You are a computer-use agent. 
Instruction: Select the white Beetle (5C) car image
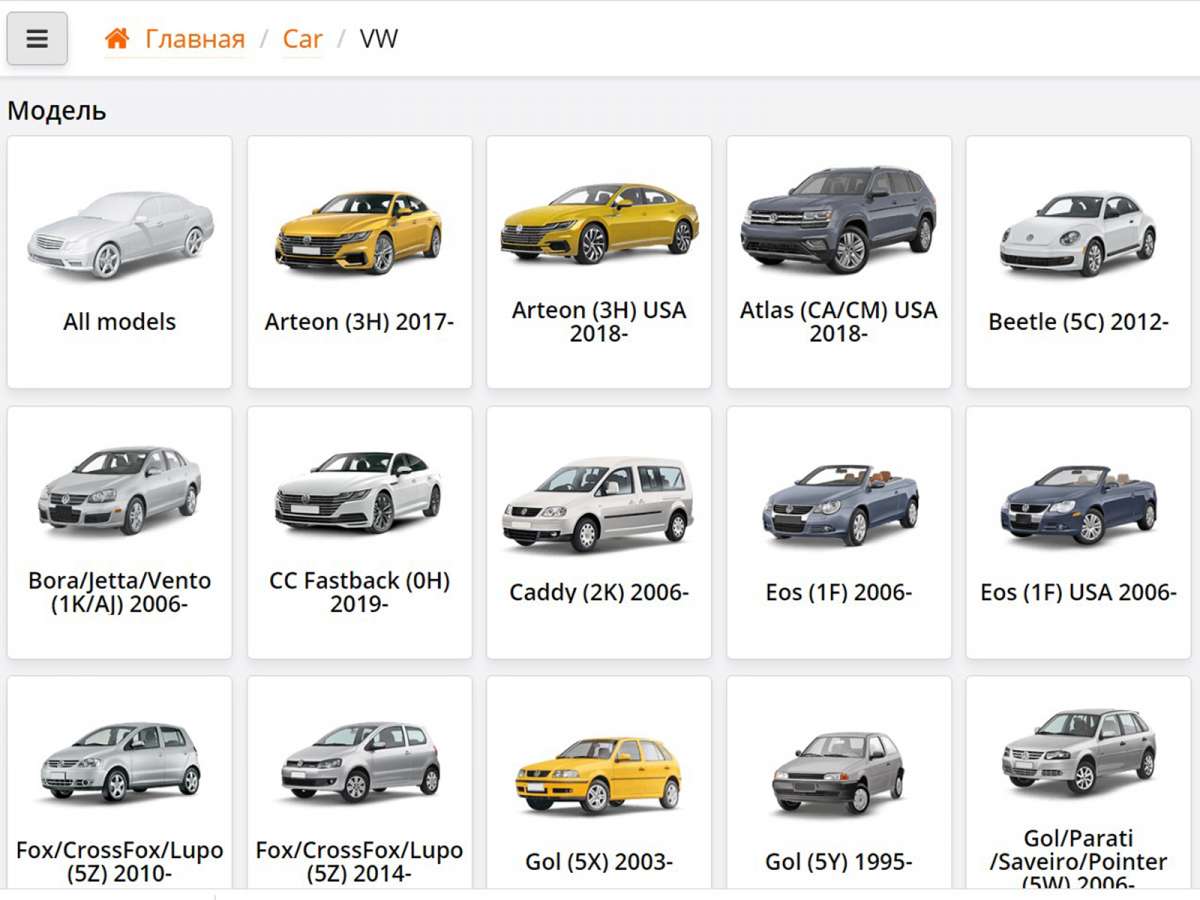click(1078, 234)
